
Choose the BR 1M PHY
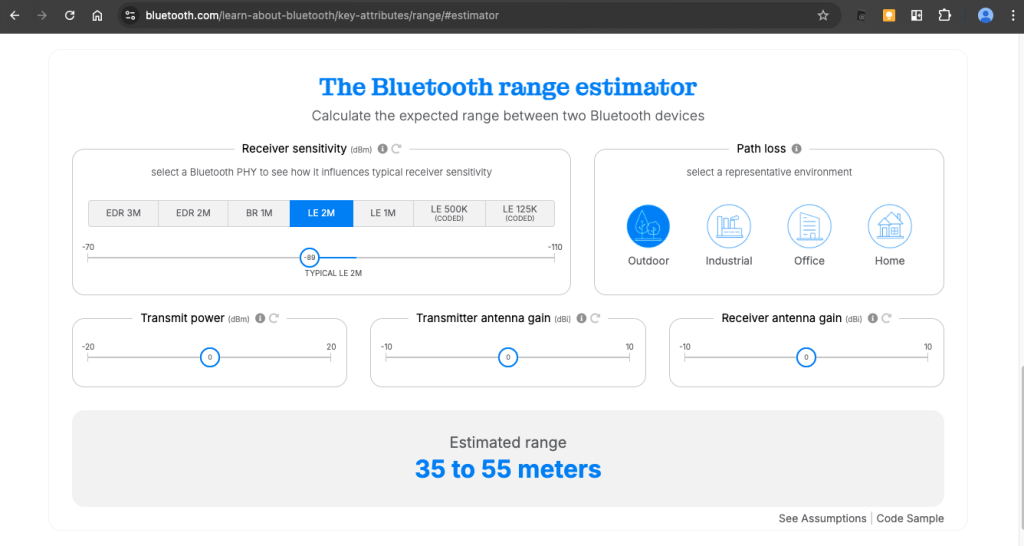coord(259,214)
